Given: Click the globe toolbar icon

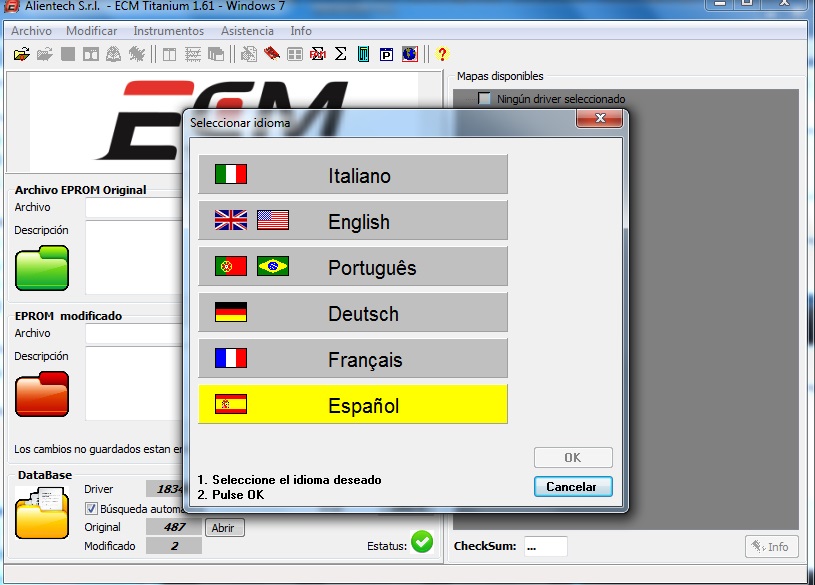Looking at the screenshot, I should [x=410, y=54].
